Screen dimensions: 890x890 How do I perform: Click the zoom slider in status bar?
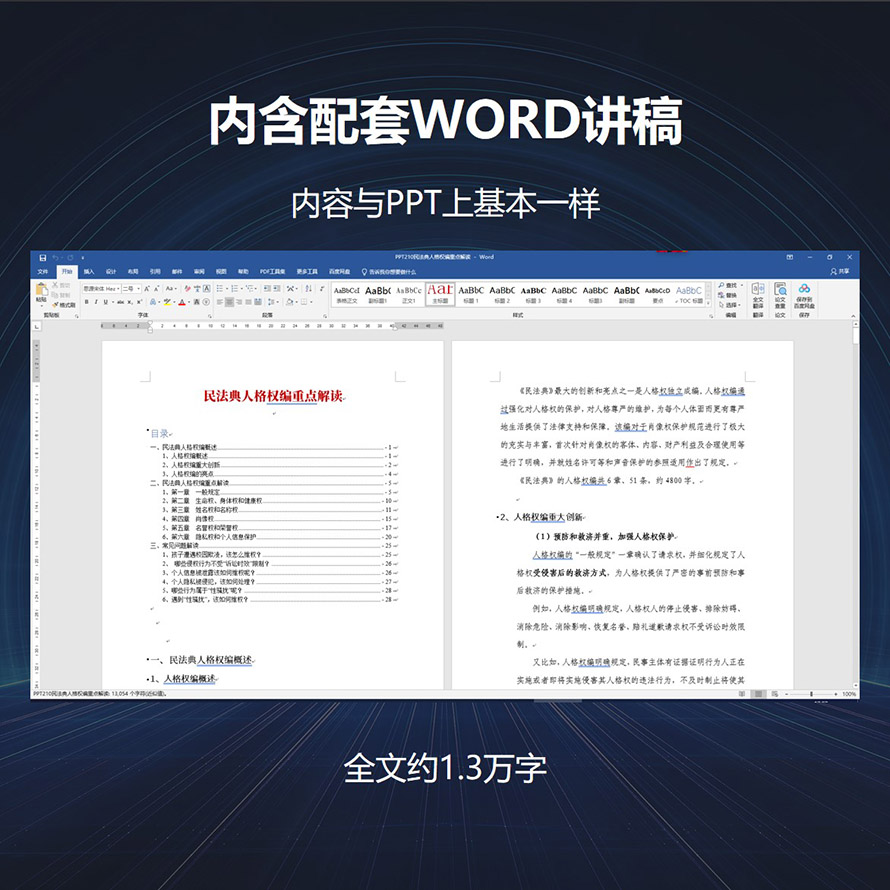(811, 694)
